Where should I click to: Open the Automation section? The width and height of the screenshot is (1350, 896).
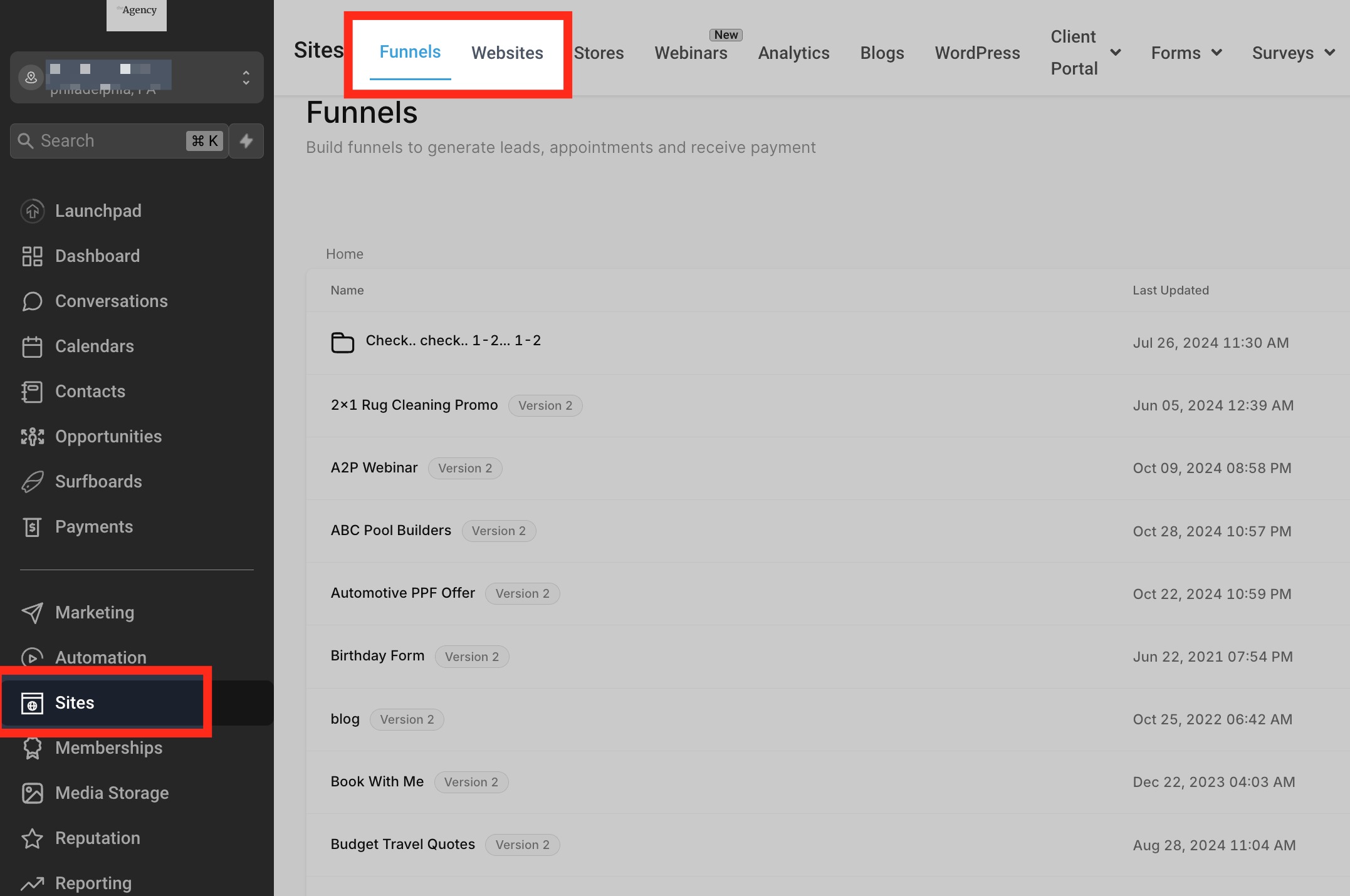100,657
